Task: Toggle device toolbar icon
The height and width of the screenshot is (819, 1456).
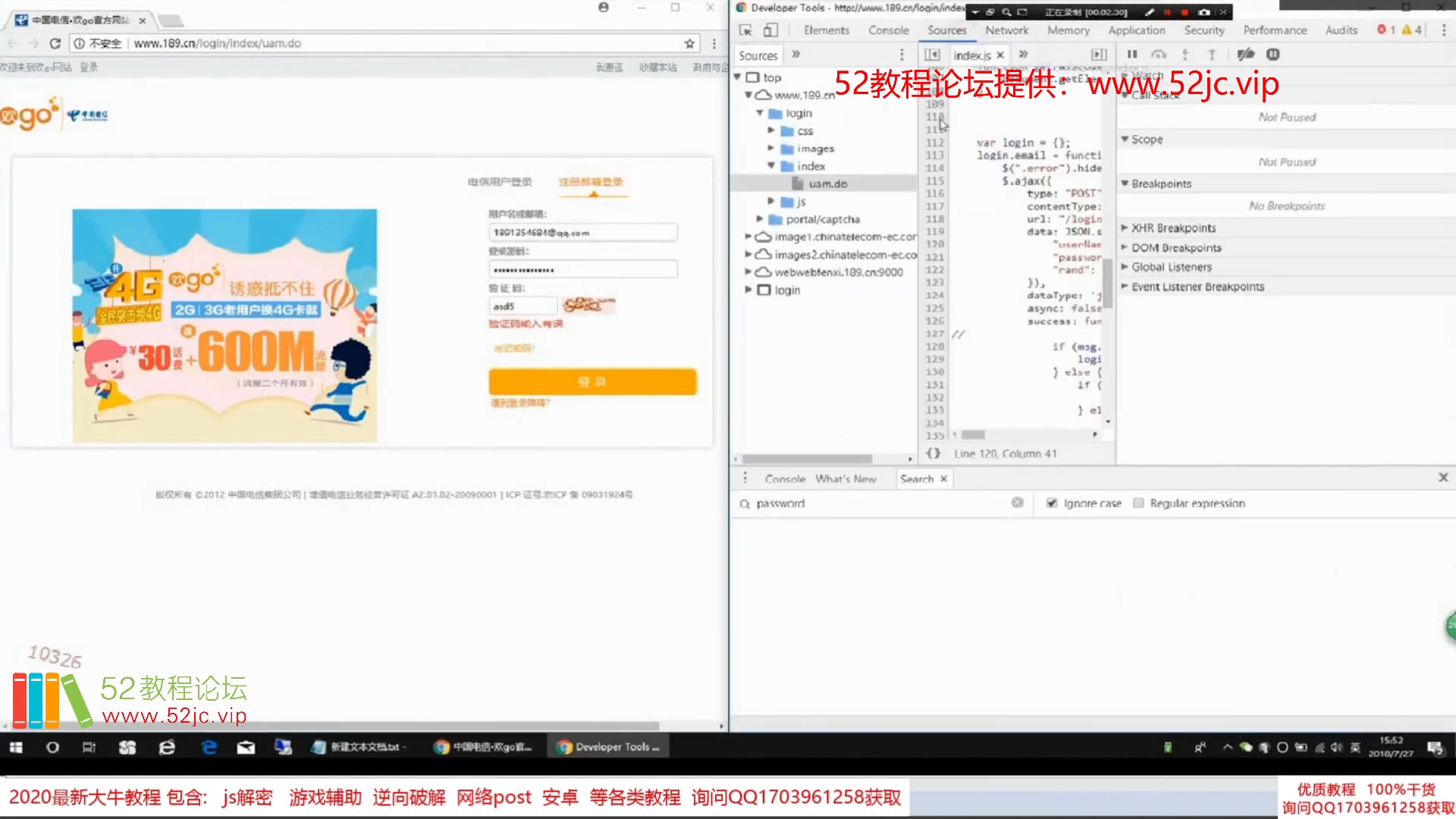Action: 770,30
